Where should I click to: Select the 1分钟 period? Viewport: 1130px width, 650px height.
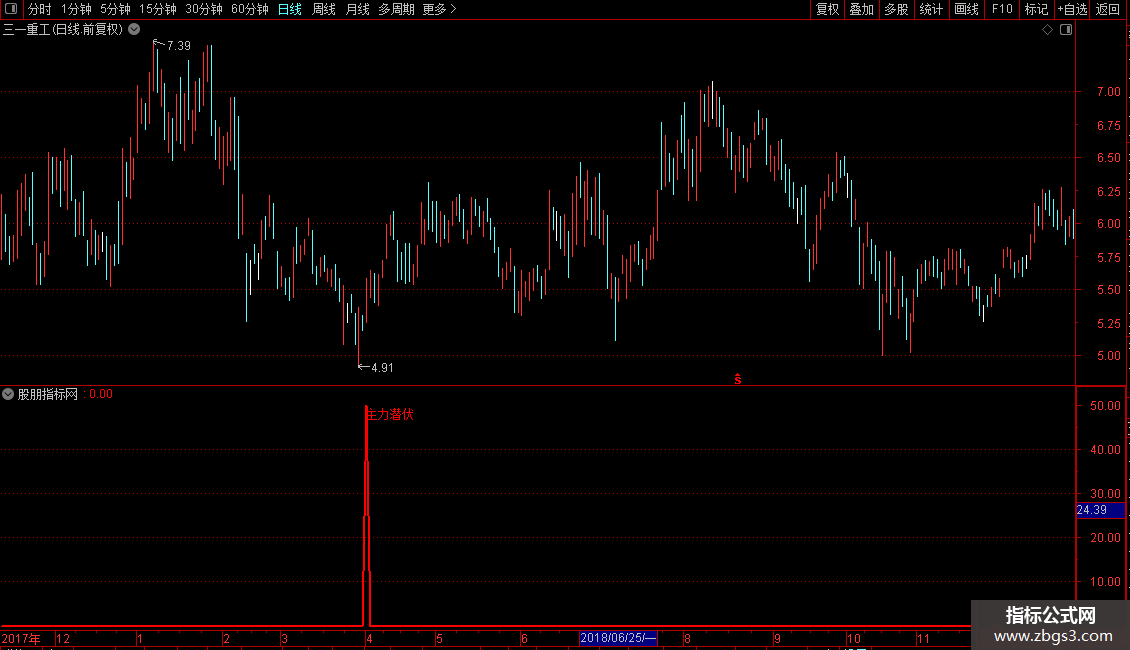point(76,9)
